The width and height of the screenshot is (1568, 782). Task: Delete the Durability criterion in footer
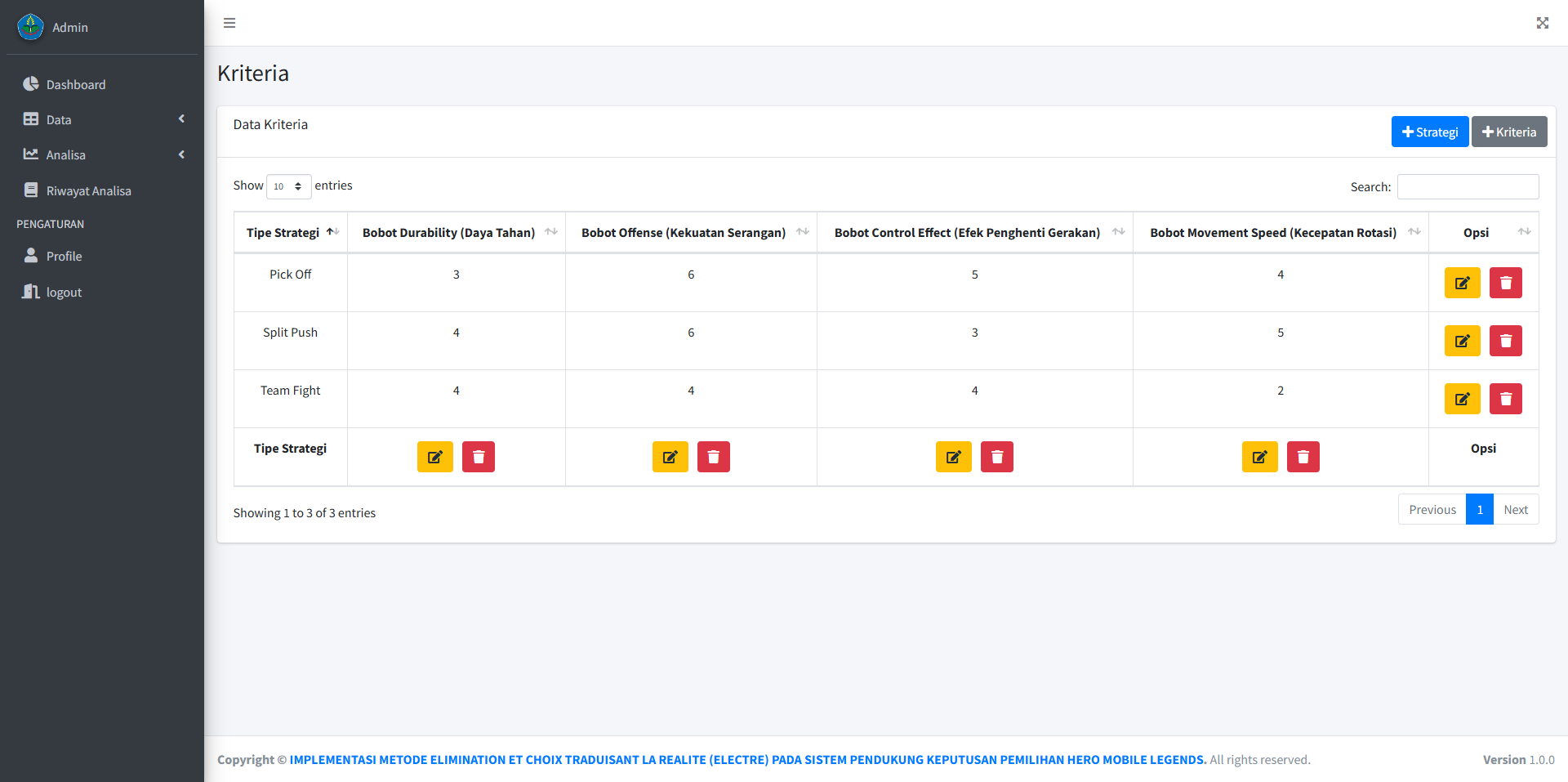(479, 457)
